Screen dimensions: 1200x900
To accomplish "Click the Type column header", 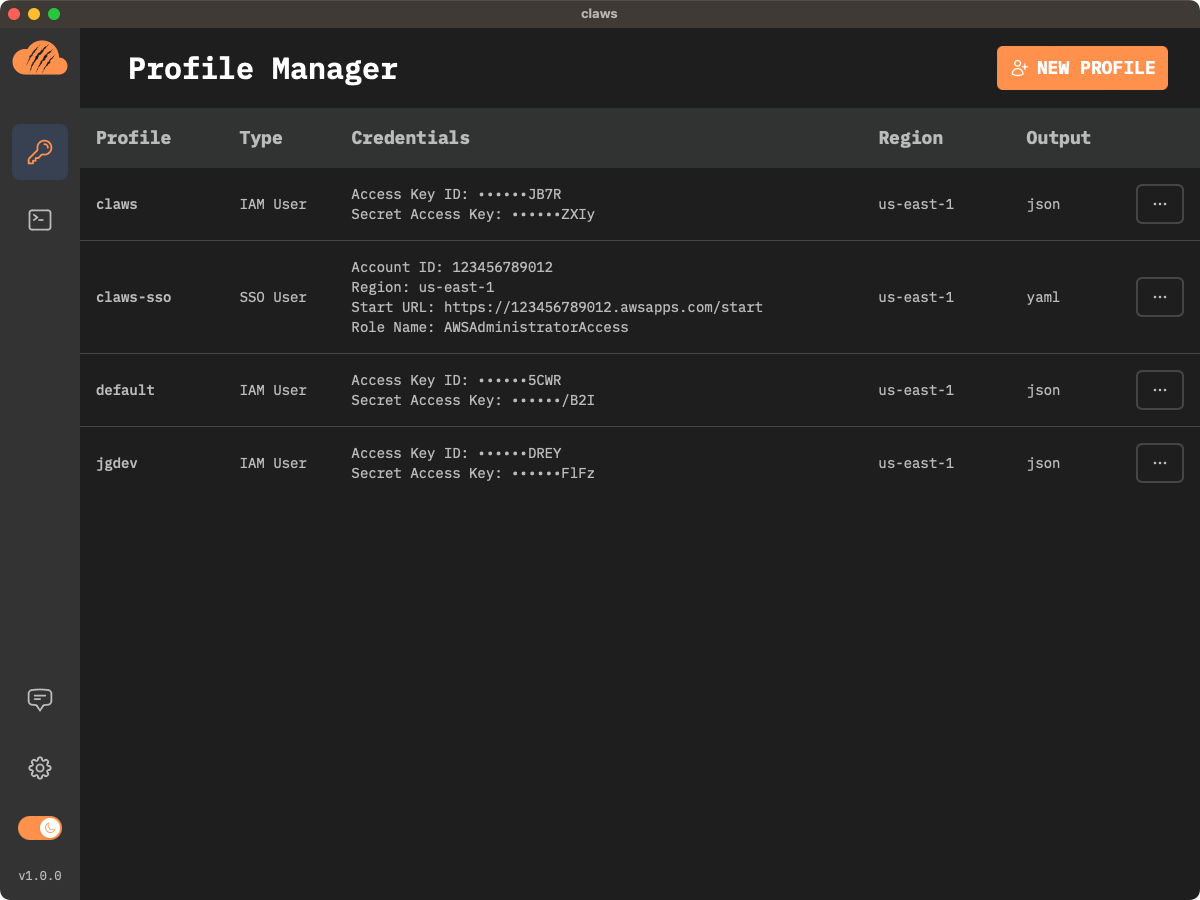I will [x=261, y=138].
